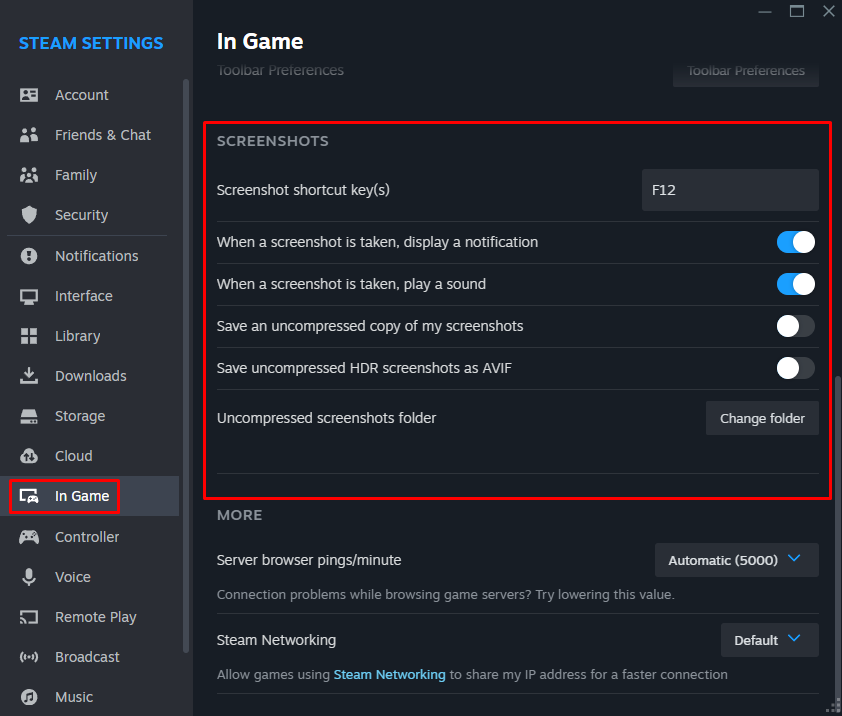Go to Voice settings label
Image resolution: width=842 pixels, height=716 pixels.
72,577
